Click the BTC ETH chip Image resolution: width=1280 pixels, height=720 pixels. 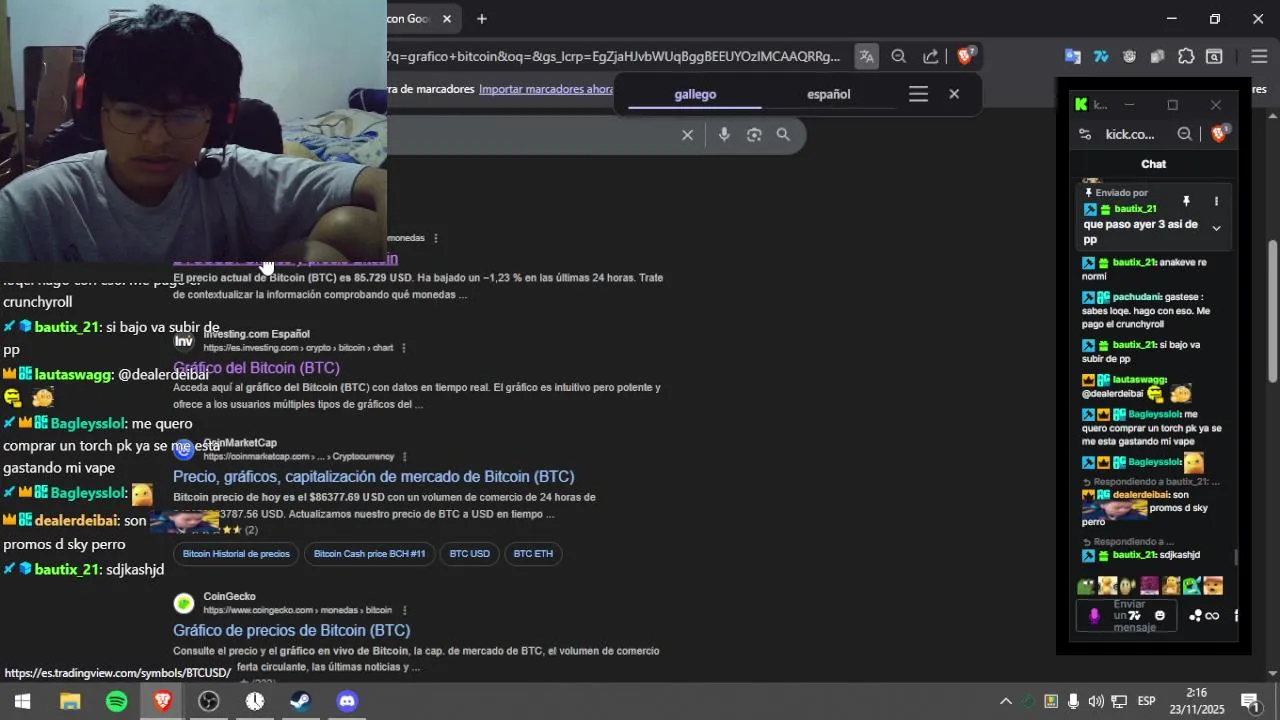(533, 554)
